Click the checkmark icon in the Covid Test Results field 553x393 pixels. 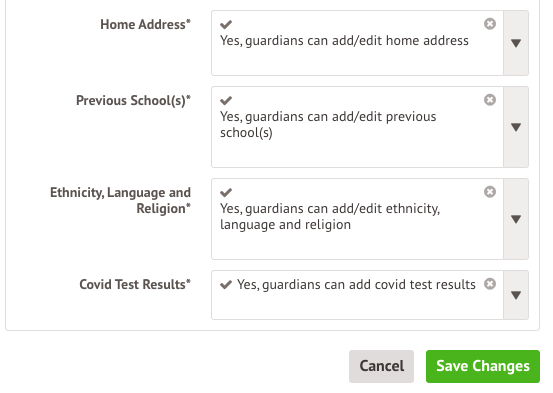coord(226,285)
